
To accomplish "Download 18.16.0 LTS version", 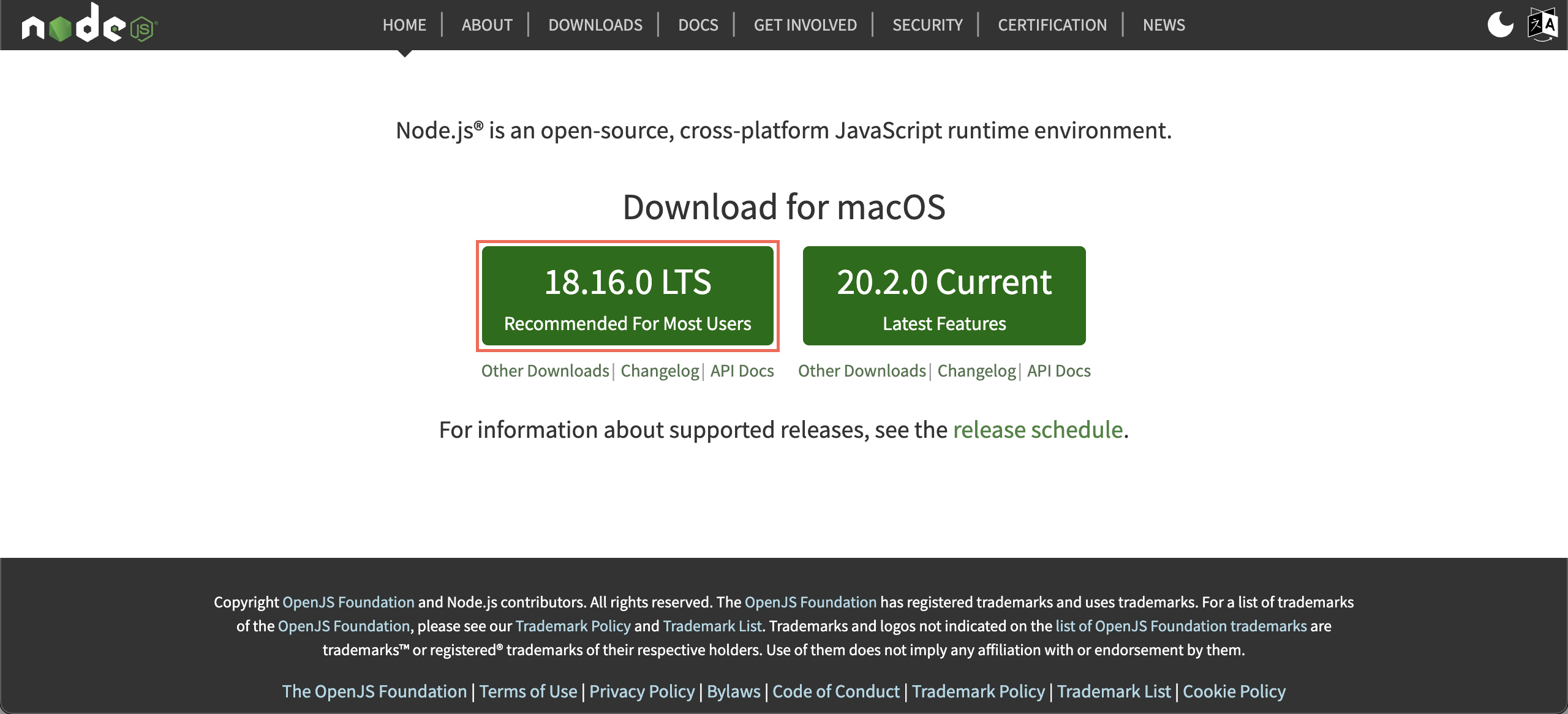I will point(627,296).
